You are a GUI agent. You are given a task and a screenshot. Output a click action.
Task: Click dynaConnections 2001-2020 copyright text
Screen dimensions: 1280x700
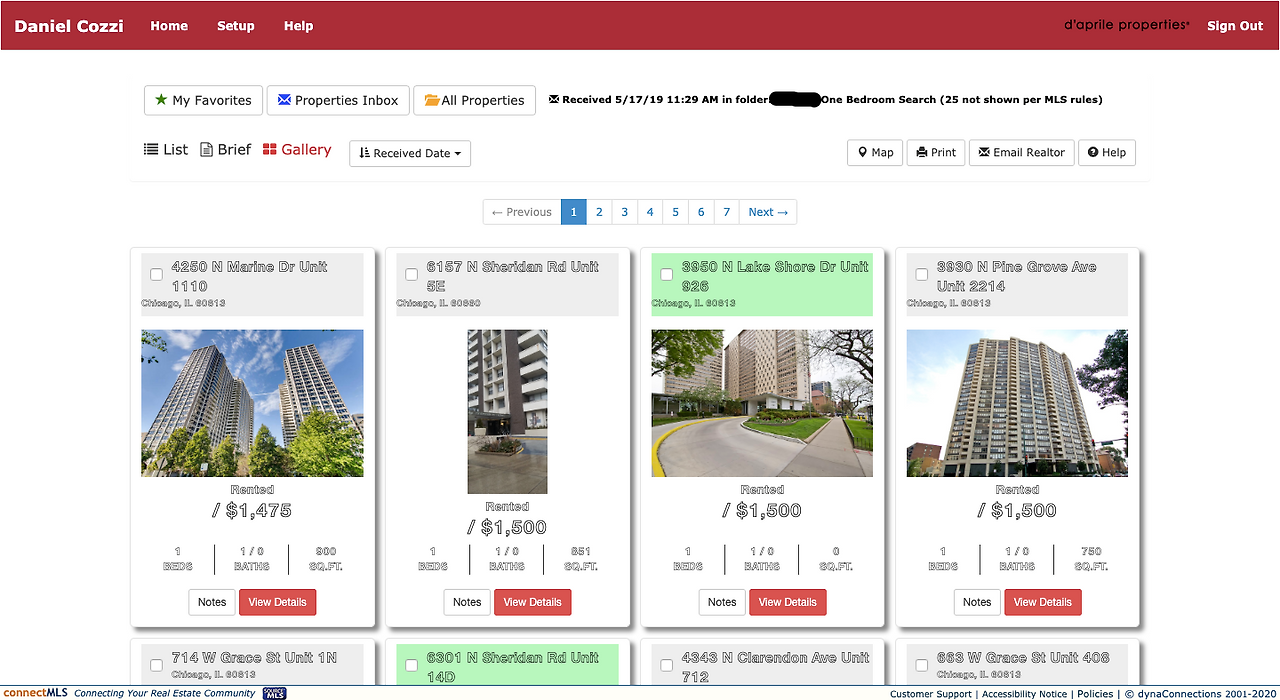pyautogui.click(x=1200, y=694)
